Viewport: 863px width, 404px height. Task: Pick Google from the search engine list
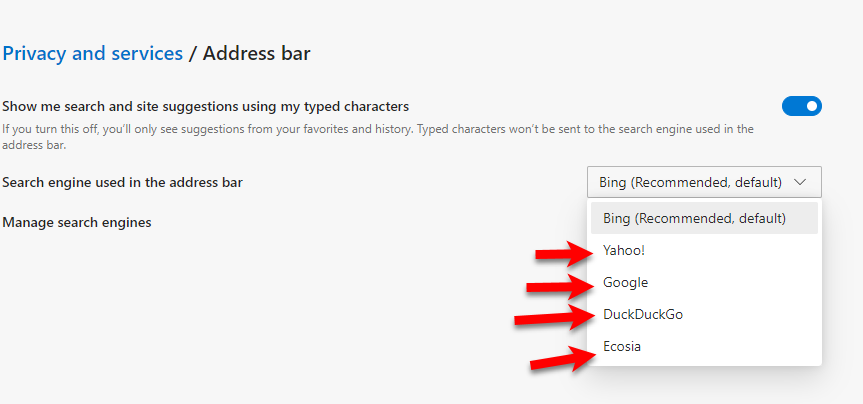coord(626,282)
